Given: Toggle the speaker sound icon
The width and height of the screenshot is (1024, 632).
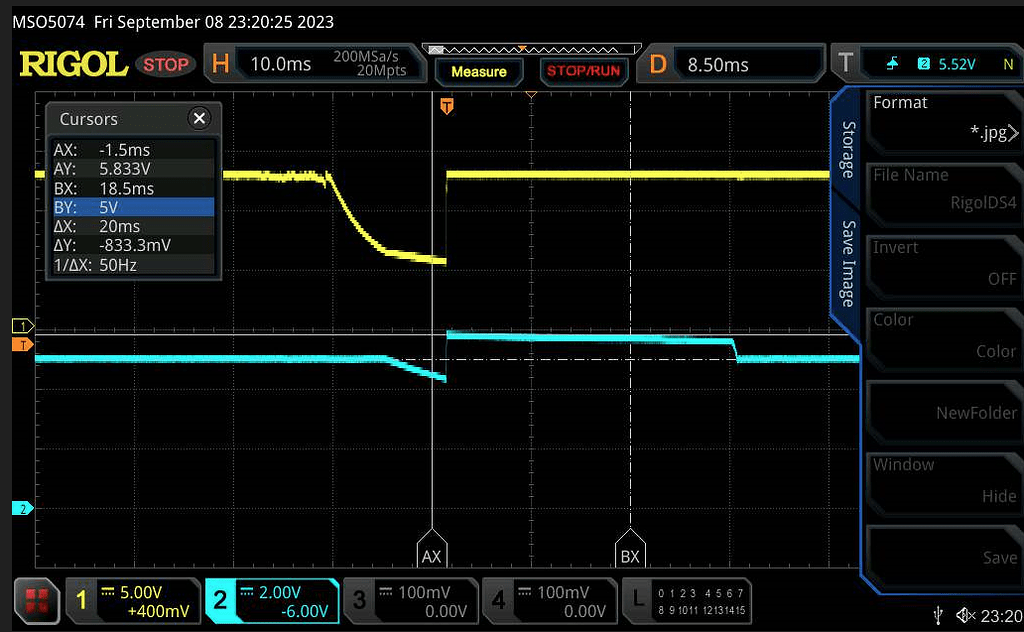Looking at the screenshot, I should coord(966,614).
